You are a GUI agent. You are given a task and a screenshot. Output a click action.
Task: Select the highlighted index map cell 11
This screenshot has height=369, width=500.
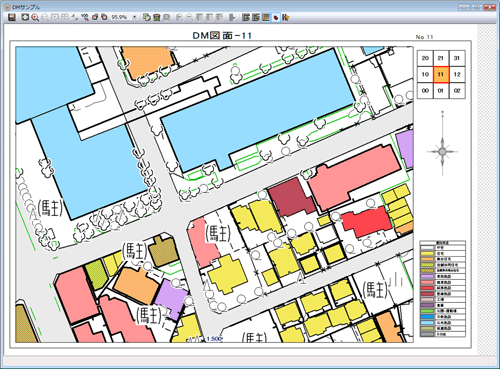(441, 74)
